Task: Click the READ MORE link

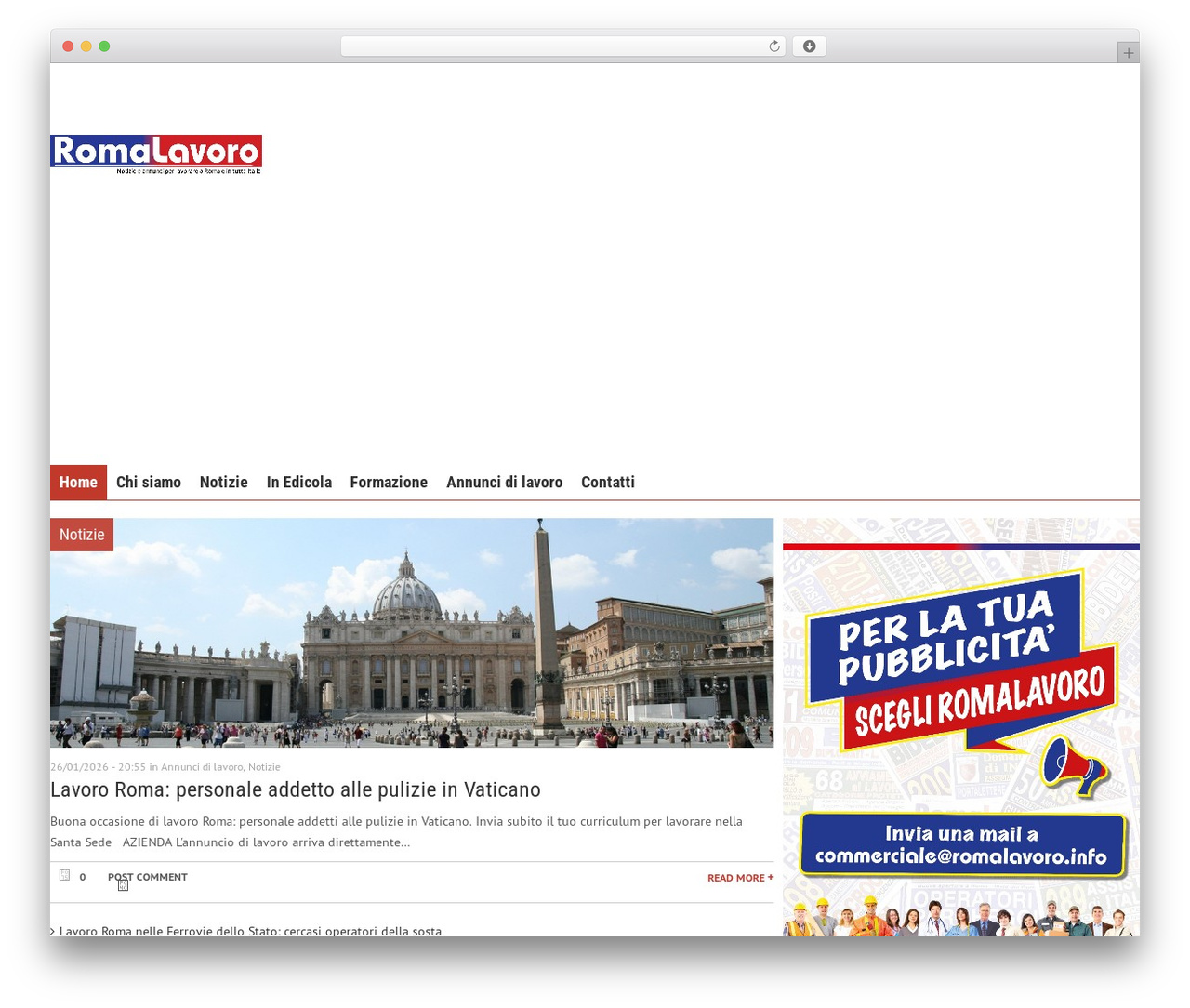Action: [x=740, y=878]
